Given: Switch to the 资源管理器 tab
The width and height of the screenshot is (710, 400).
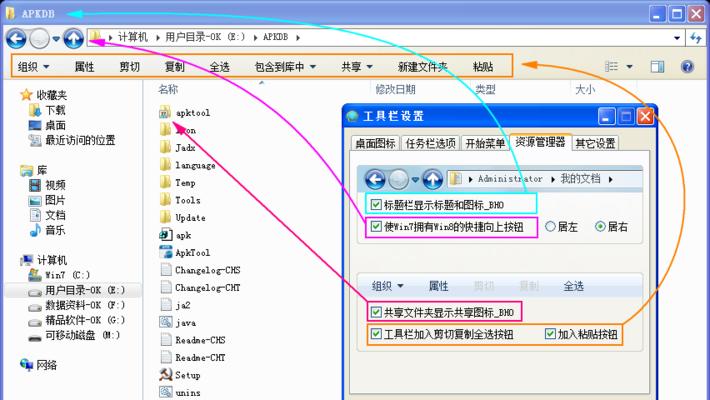Looking at the screenshot, I should pos(540,142).
